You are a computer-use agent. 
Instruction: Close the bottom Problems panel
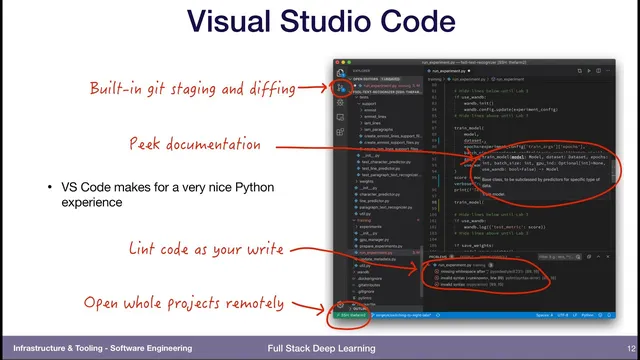[608, 257]
